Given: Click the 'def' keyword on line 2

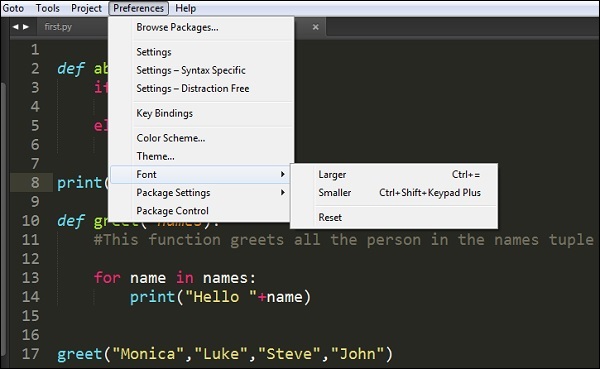Looking at the screenshot, I should [71, 69].
